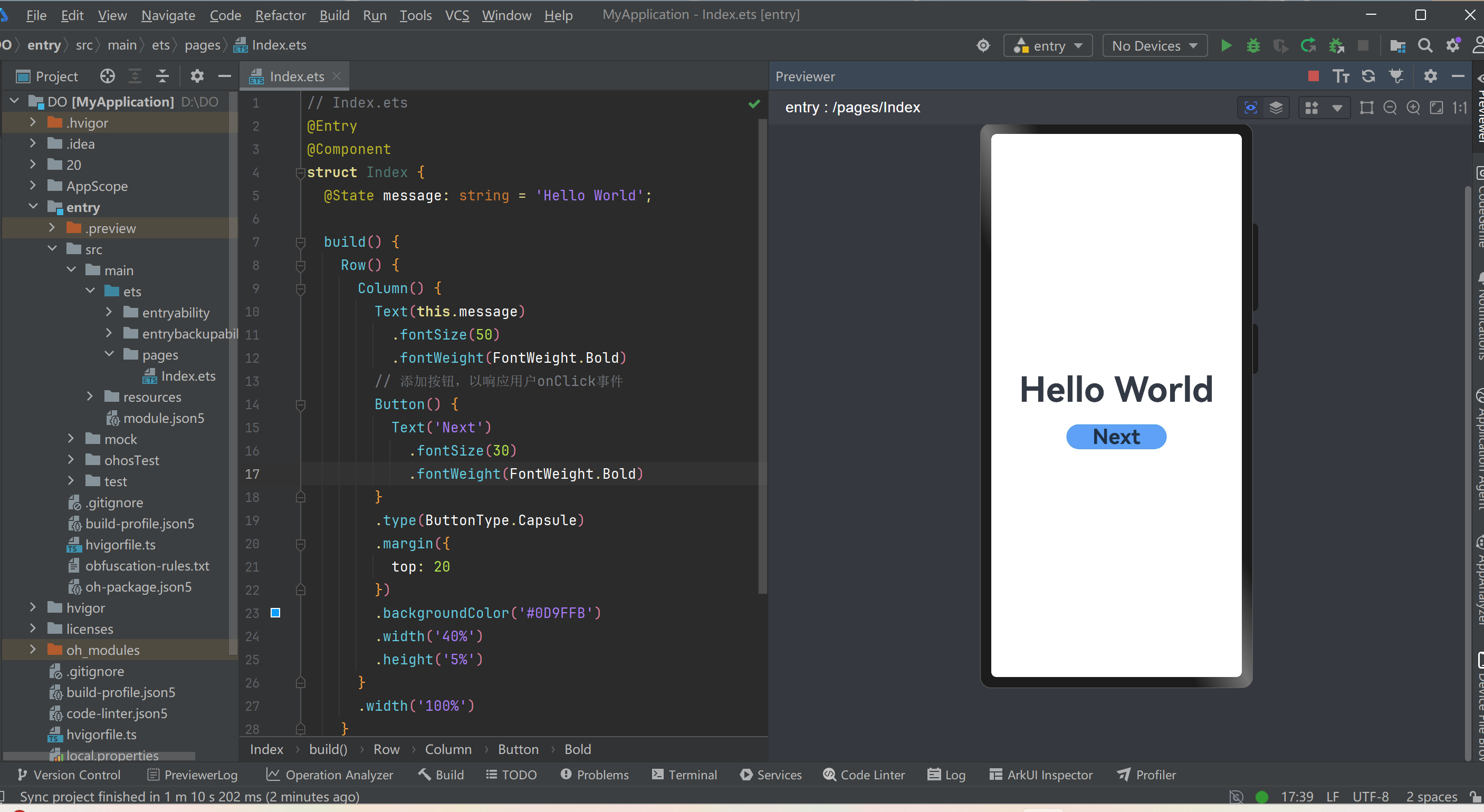This screenshot has height=812, width=1484.
Task: Zoom in on the device preview
Action: pos(1413,108)
